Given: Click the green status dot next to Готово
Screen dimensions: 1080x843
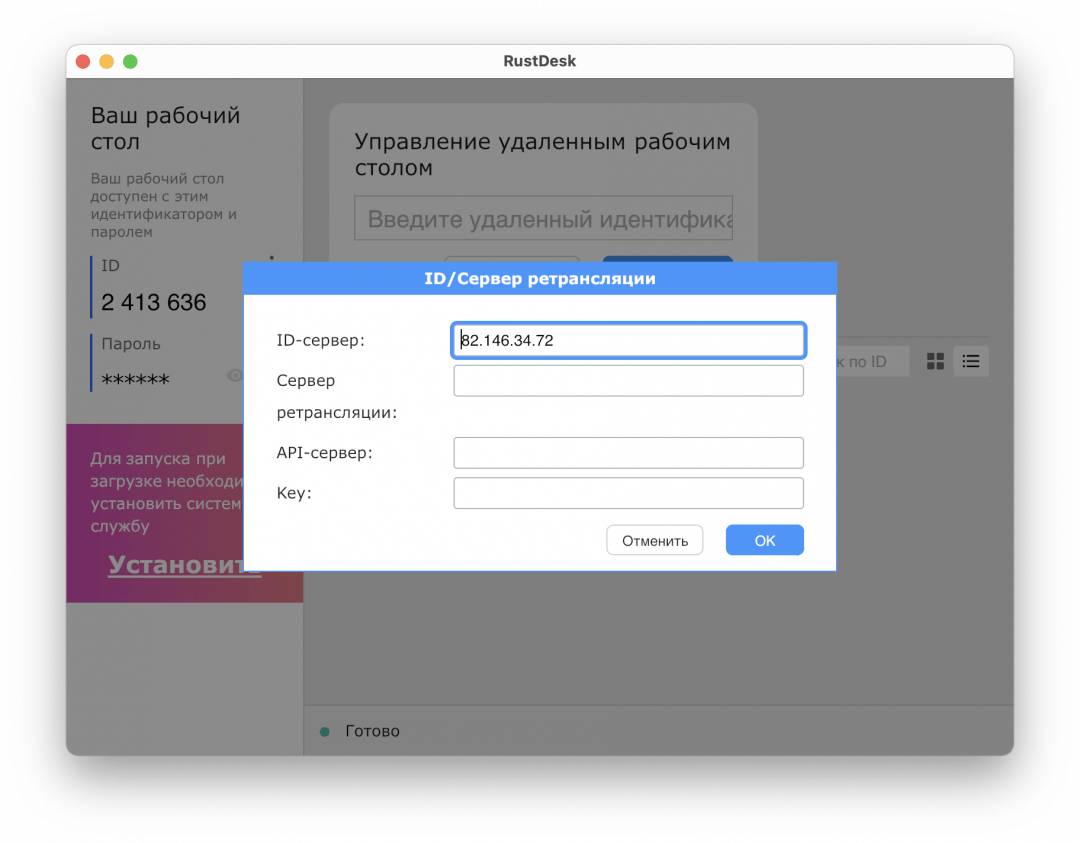Looking at the screenshot, I should pyautogui.click(x=322, y=731).
